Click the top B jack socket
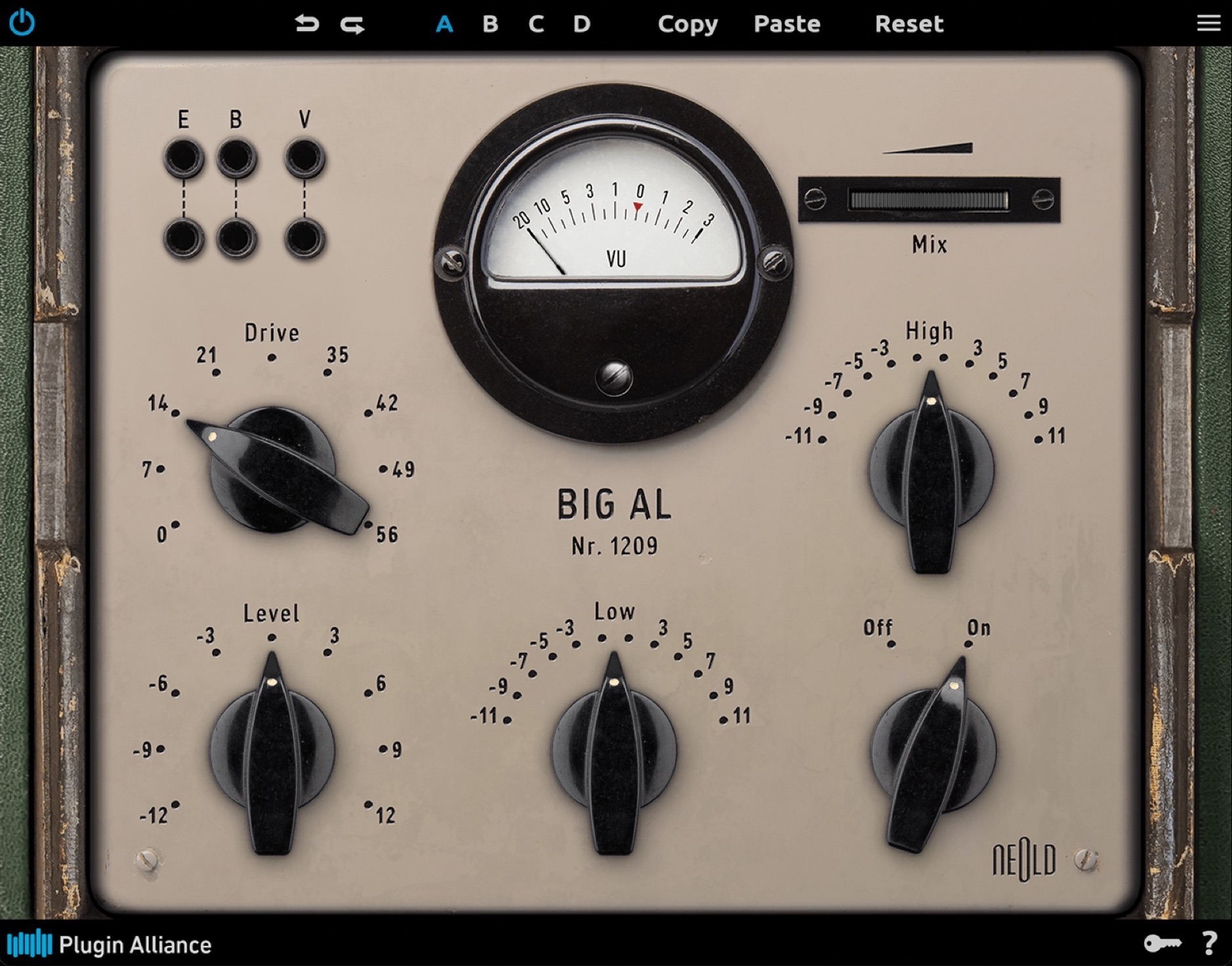The height and width of the screenshot is (966, 1232). (236, 158)
